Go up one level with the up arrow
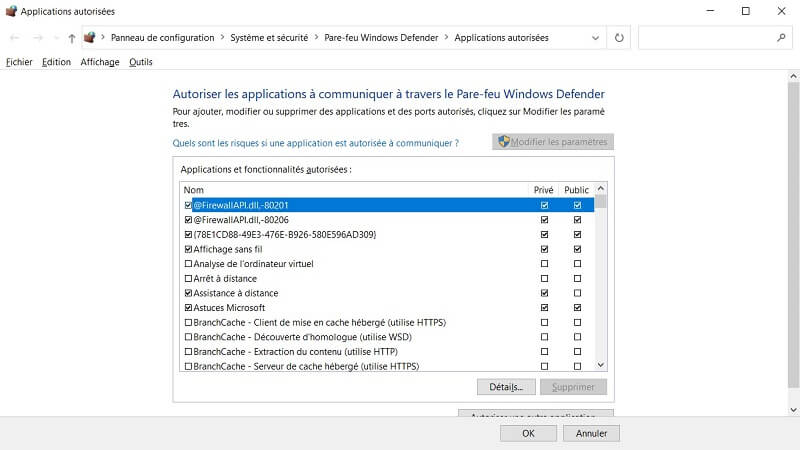The height and width of the screenshot is (450, 800). tap(72, 38)
